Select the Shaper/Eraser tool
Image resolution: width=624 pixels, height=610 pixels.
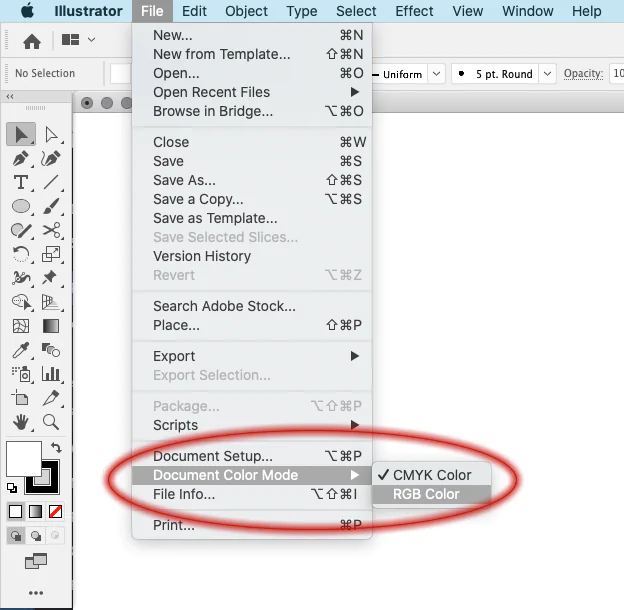(x=21, y=230)
